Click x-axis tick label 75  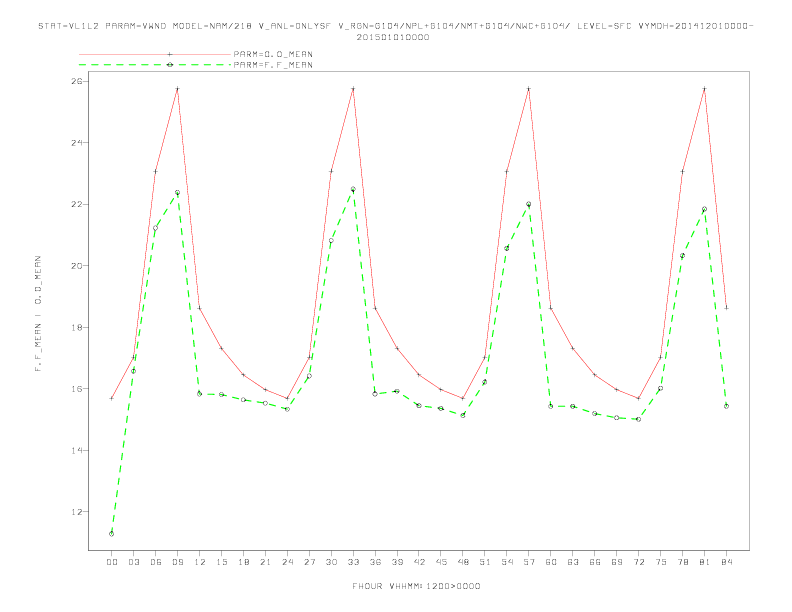(660, 562)
